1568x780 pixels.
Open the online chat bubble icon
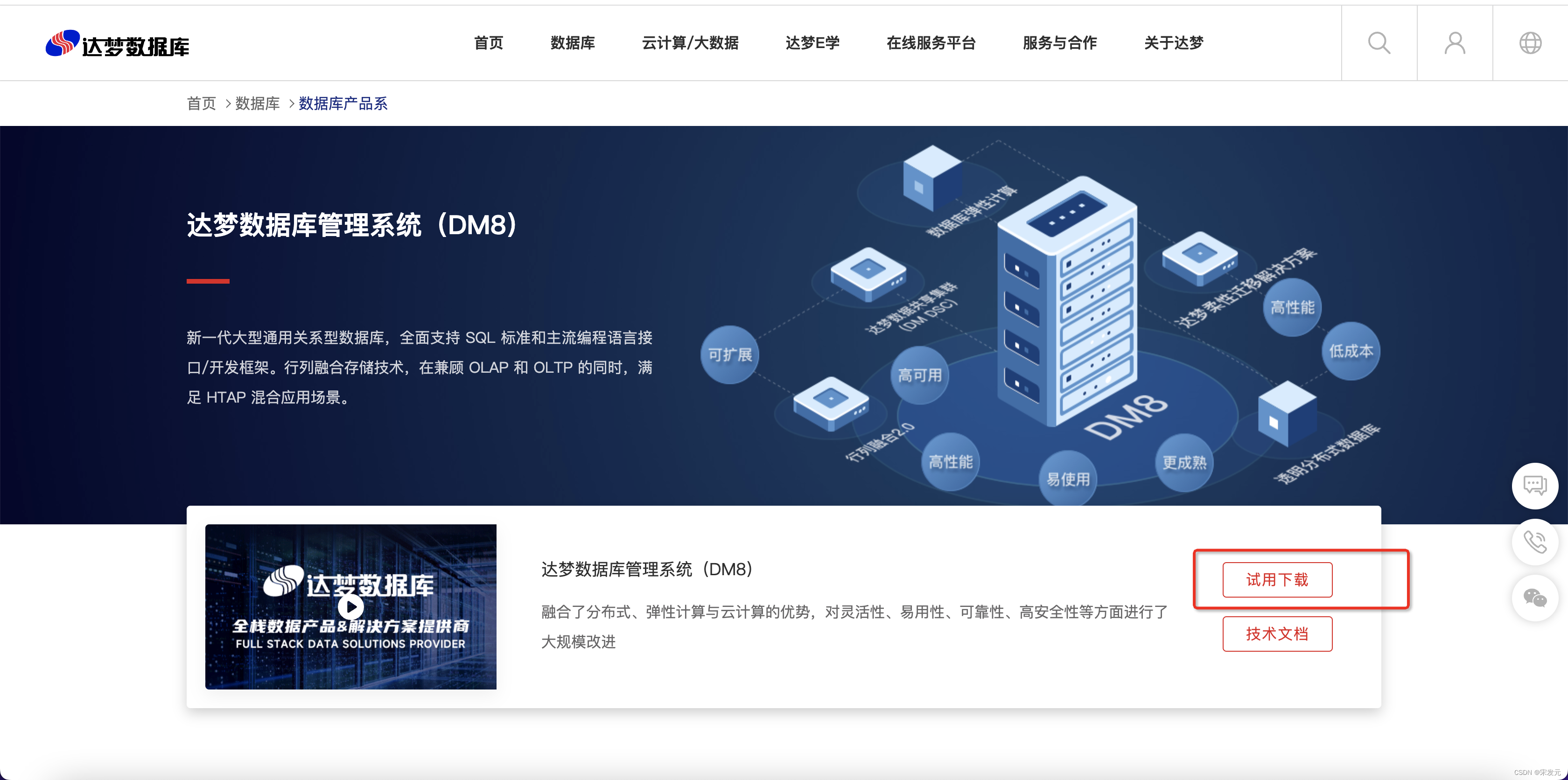(x=1534, y=486)
